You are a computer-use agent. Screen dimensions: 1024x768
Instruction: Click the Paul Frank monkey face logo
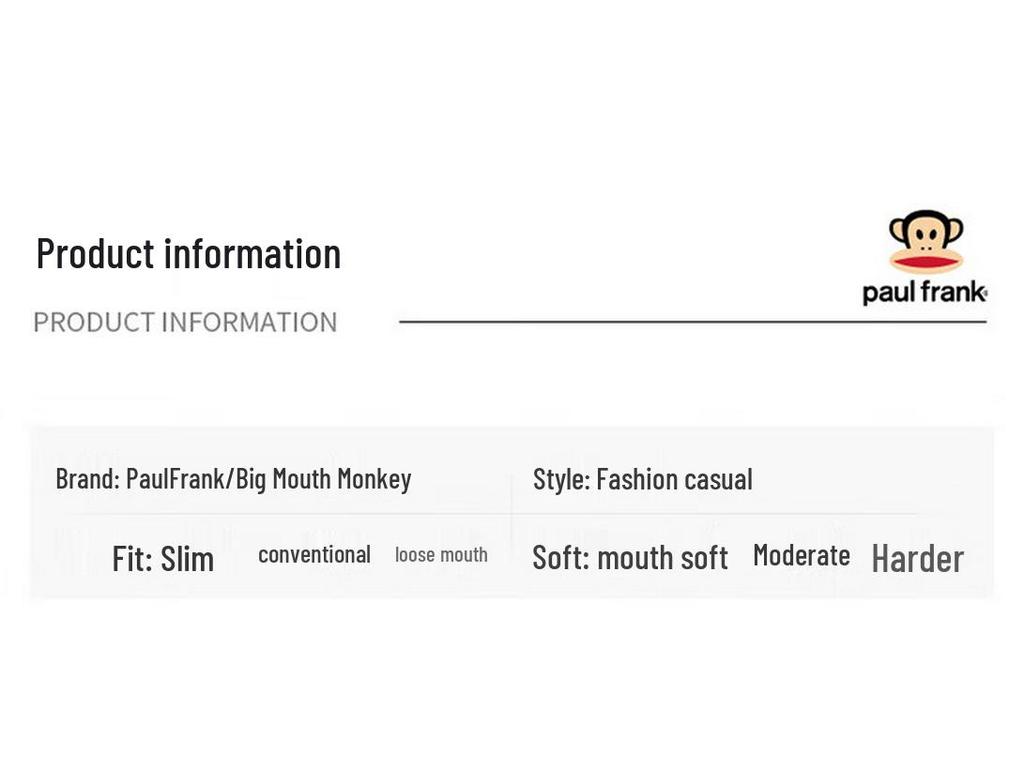(x=926, y=241)
